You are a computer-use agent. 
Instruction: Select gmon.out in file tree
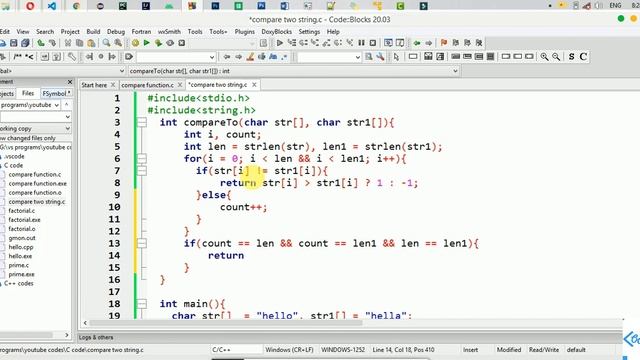(22, 238)
